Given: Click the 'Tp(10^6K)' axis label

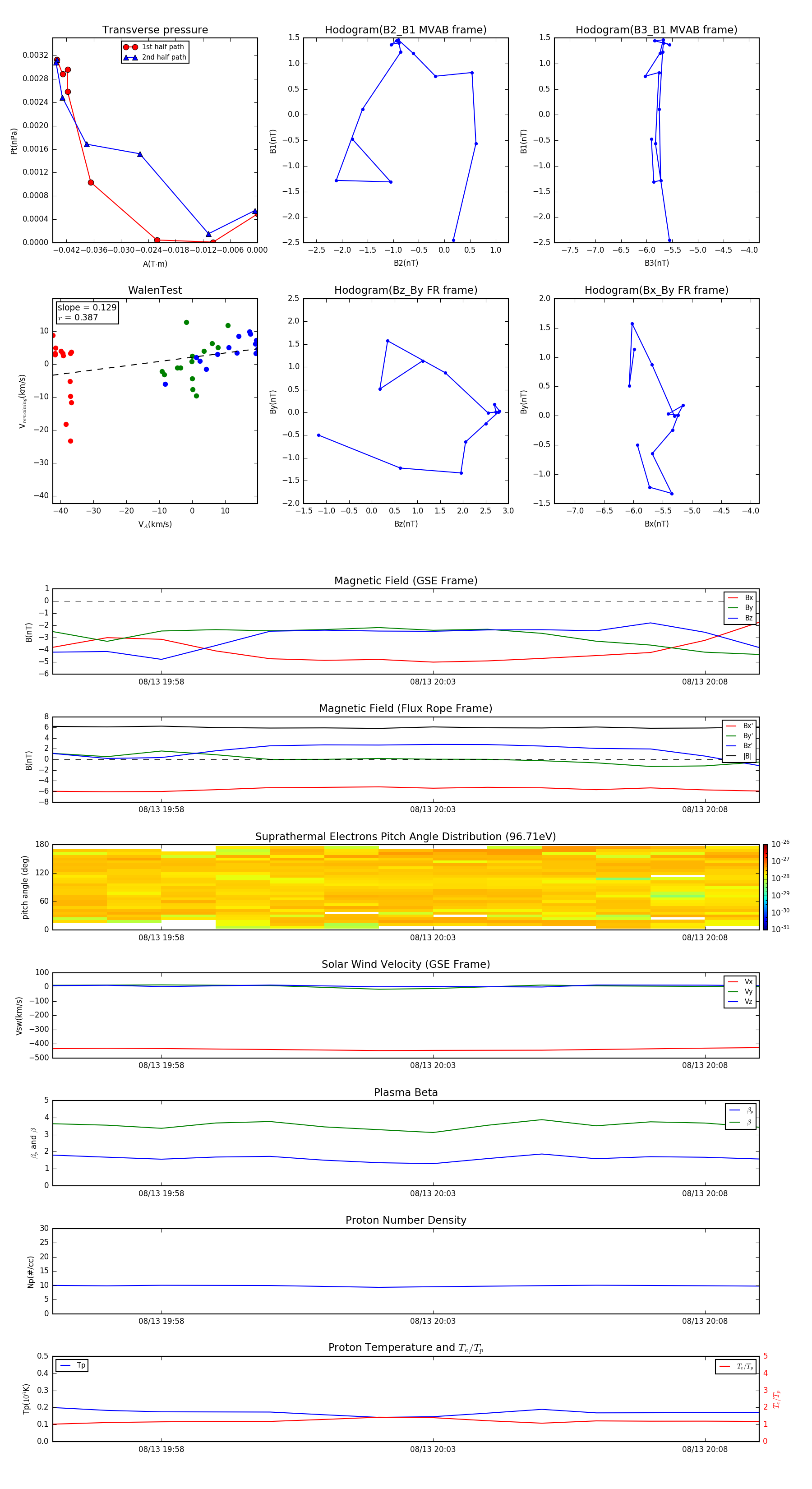Looking at the screenshot, I should coord(26,1399).
